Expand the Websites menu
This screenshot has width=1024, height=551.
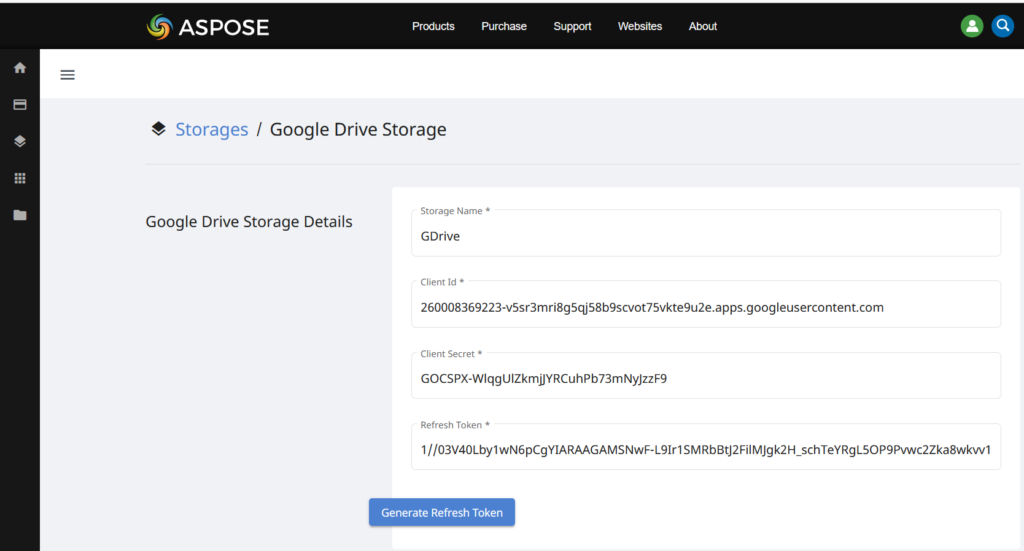coord(639,27)
